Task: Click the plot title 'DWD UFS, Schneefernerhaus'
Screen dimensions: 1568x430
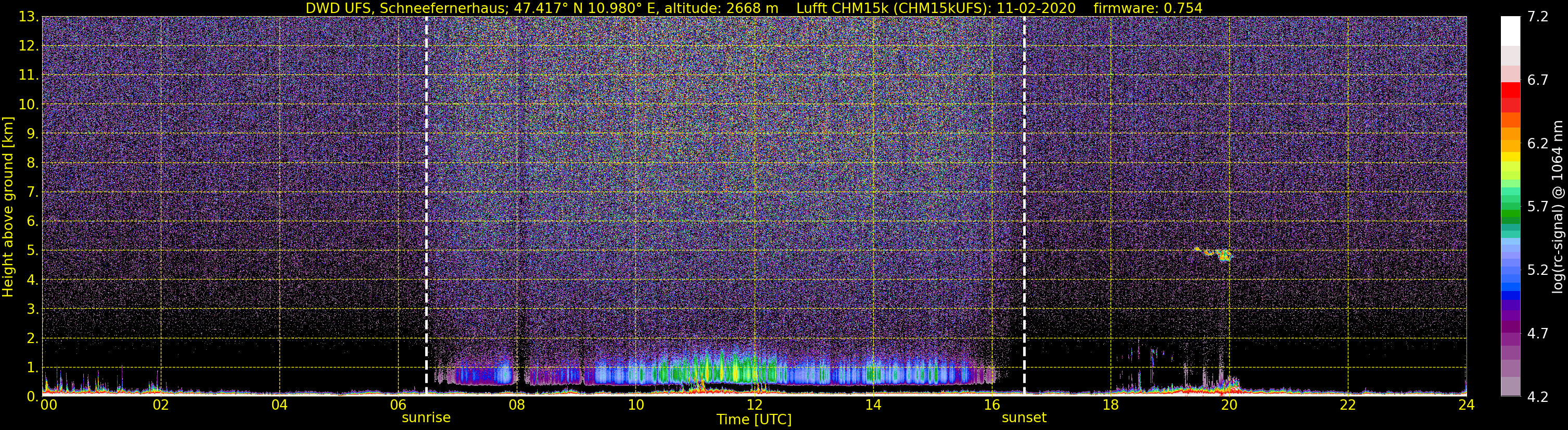Action: [407, 8]
